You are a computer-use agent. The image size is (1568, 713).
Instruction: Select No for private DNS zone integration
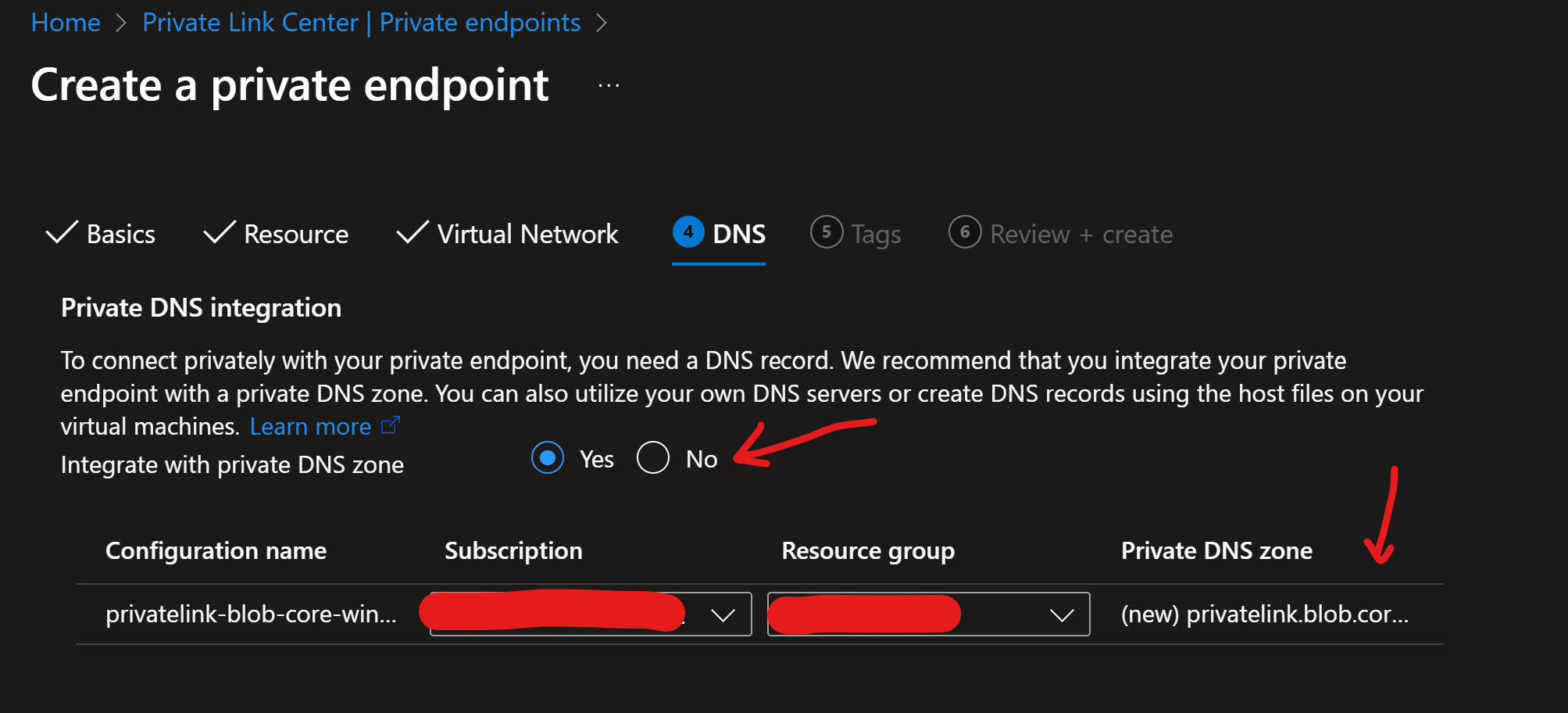pyautogui.click(x=653, y=459)
